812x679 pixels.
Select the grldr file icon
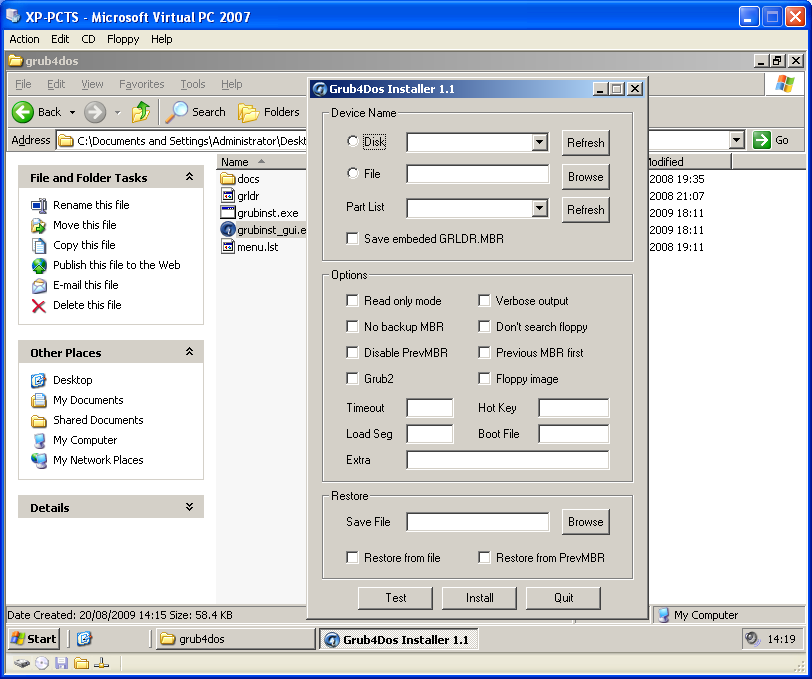pyautogui.click(x=228, y=196)
